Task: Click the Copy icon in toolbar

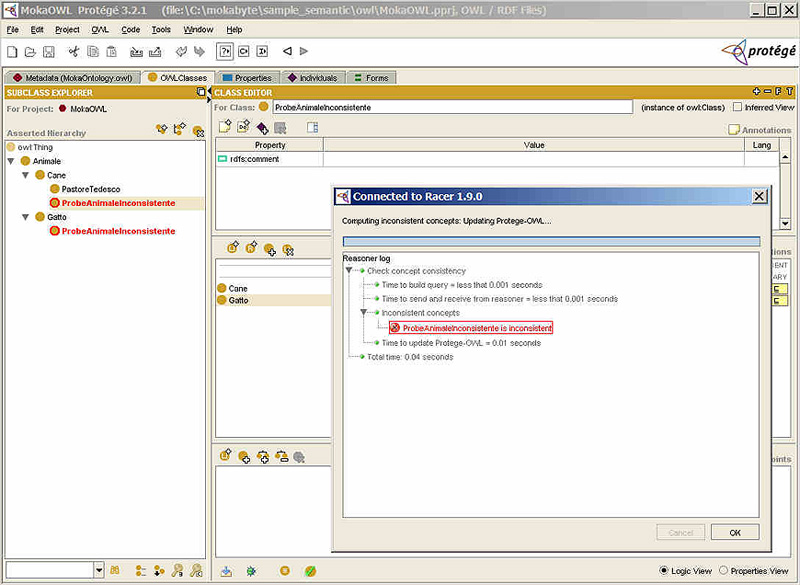Action: point(93,52)
